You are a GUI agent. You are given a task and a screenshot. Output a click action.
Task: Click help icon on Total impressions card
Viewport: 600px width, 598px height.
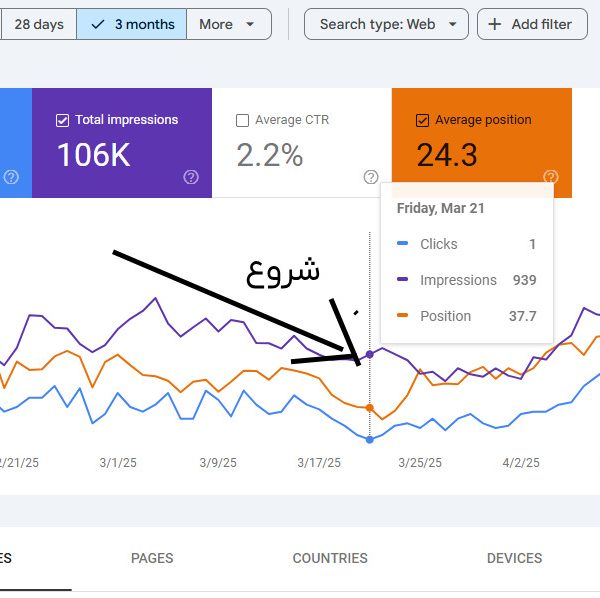(x=191, y=177)
